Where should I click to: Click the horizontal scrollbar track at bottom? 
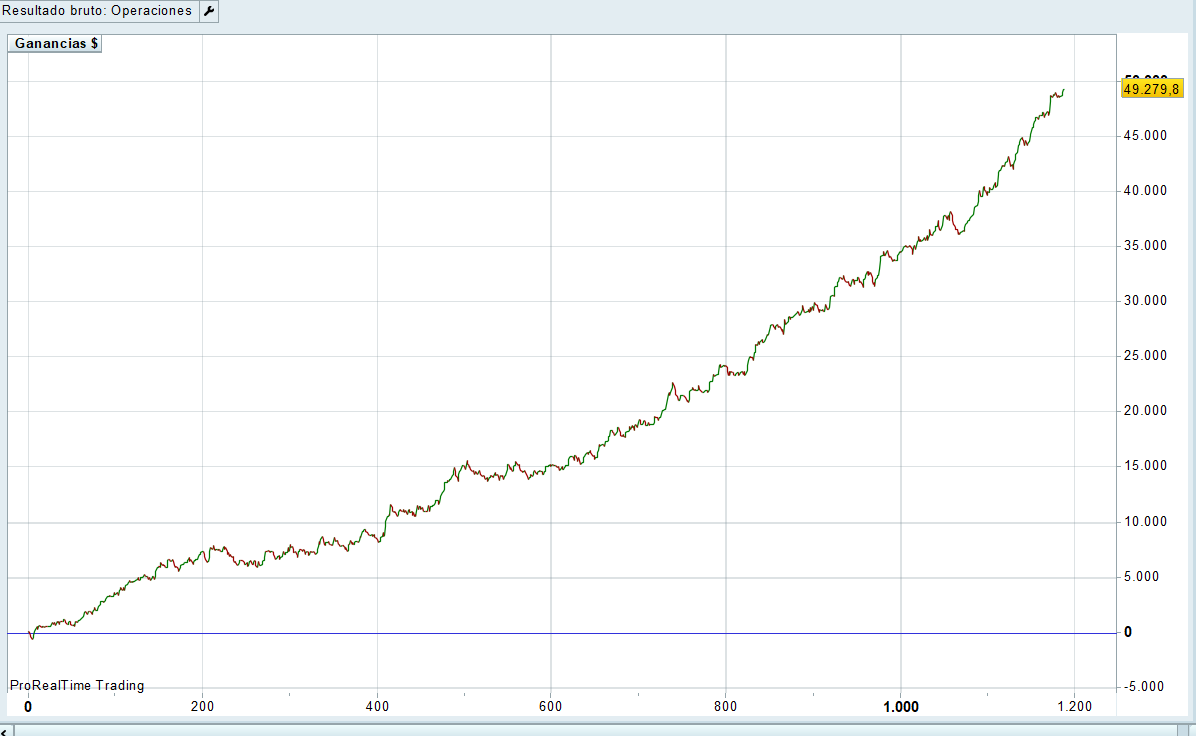click(x=600, y=731)
